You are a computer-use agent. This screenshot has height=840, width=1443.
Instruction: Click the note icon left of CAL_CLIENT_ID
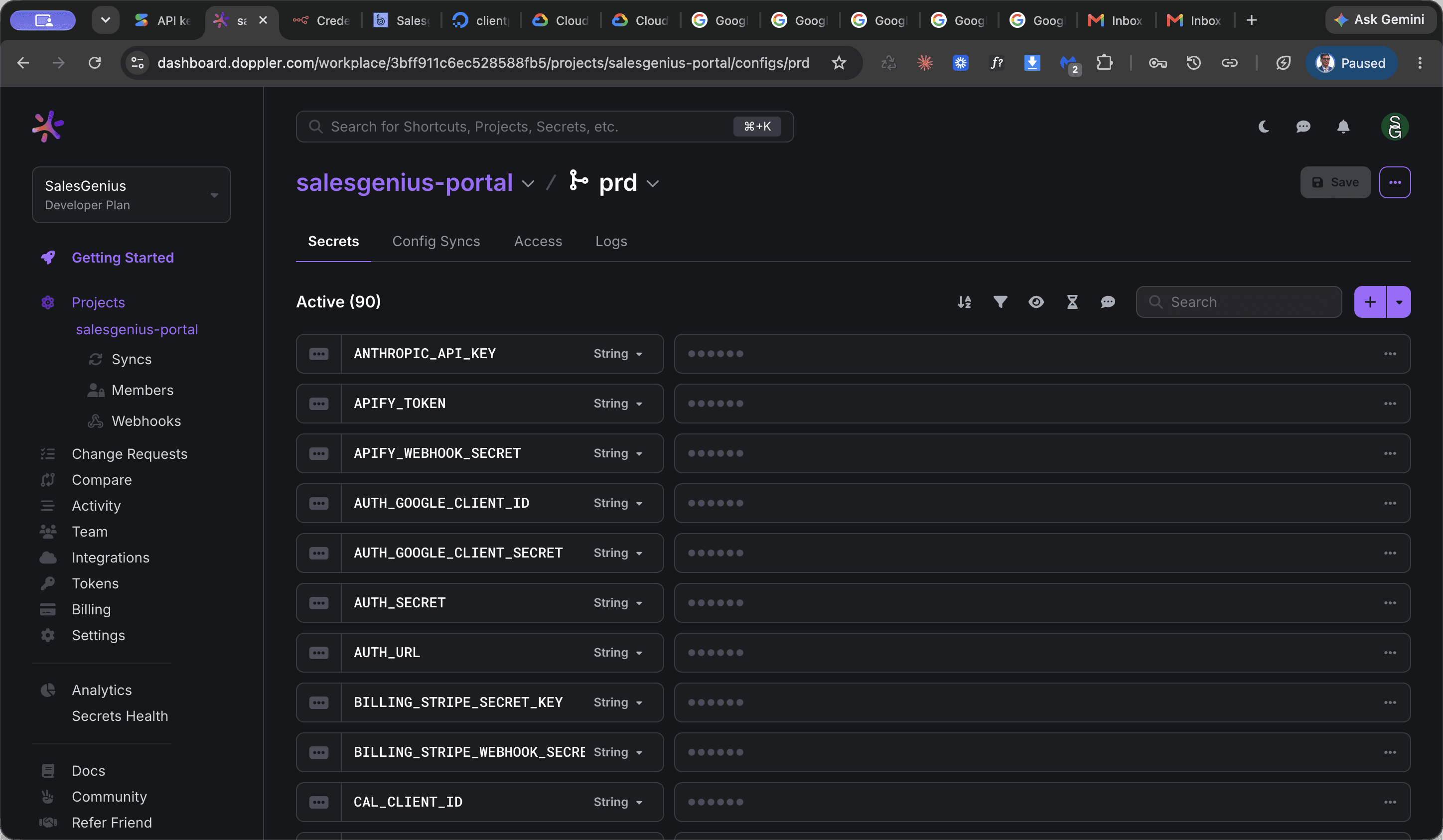coord(319,802)
